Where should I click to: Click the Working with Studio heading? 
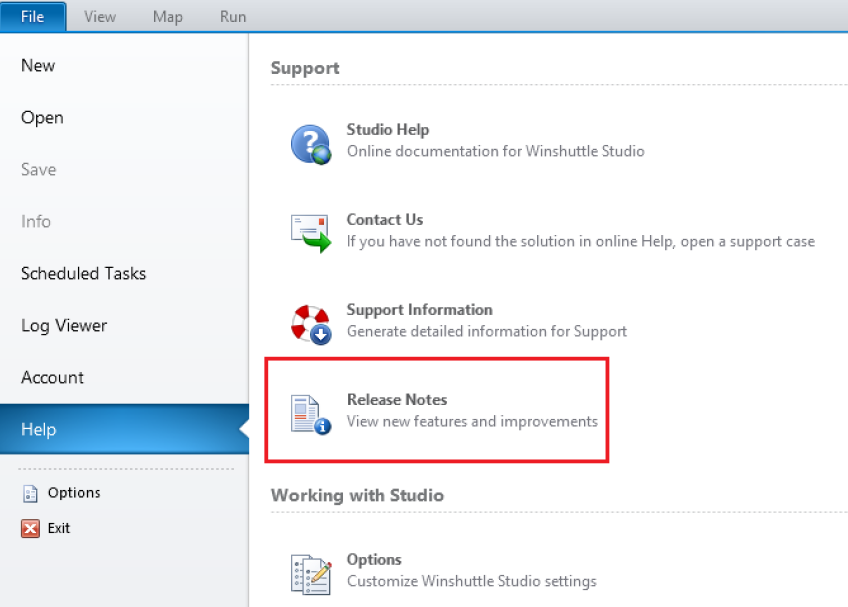pyautogui.click(x=357, y=496)
